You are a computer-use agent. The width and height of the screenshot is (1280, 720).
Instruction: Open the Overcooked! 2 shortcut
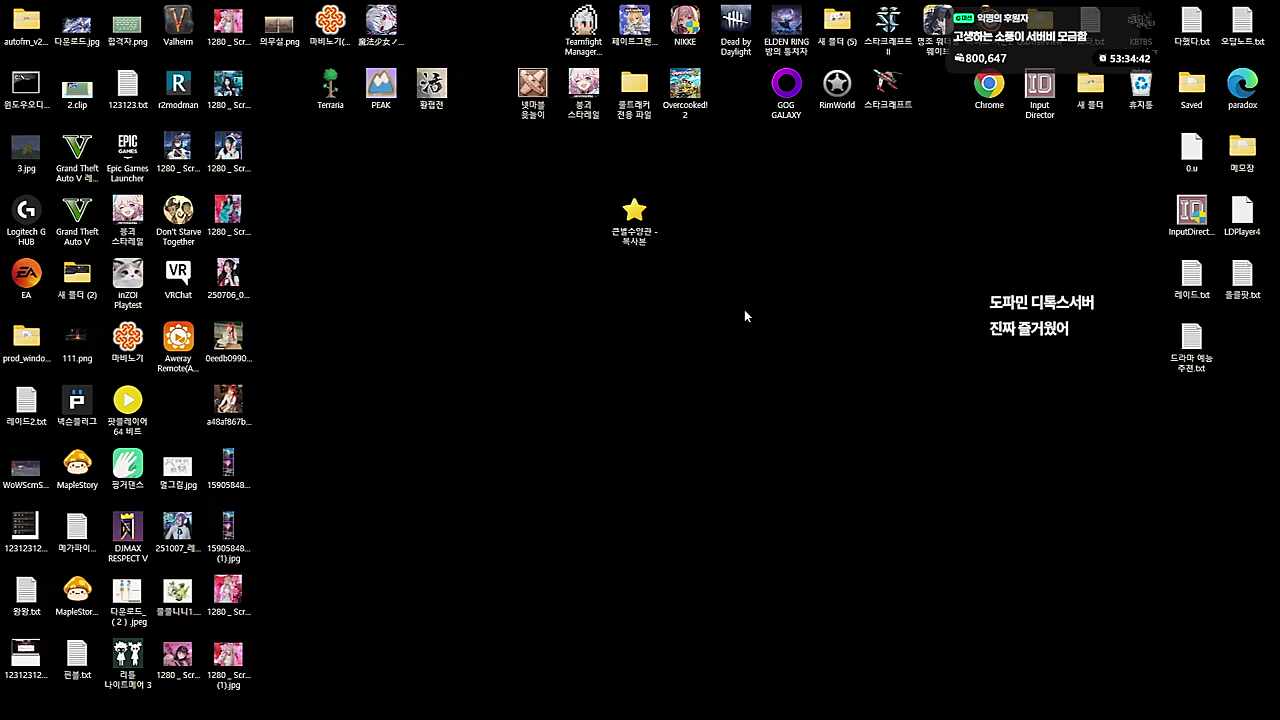coord(685,84)
